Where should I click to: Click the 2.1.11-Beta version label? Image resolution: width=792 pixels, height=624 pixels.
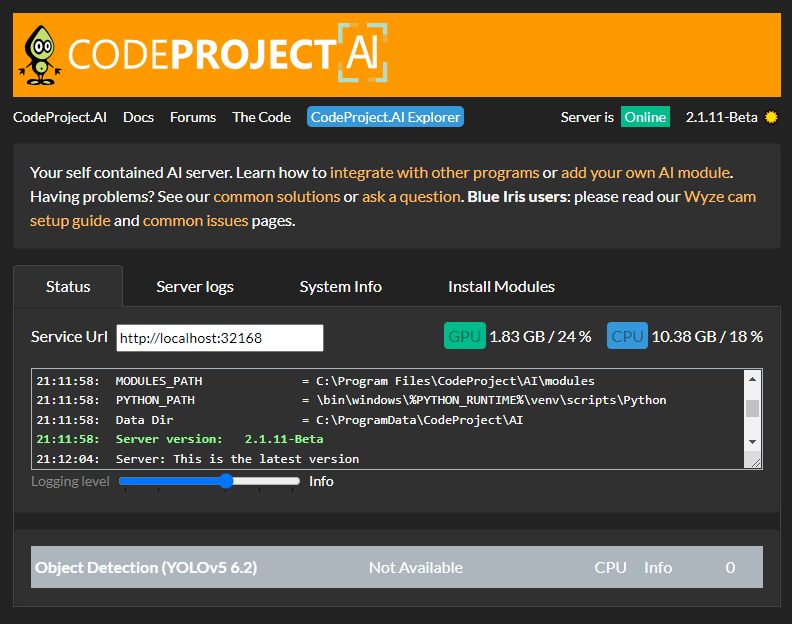coord(721,117)
